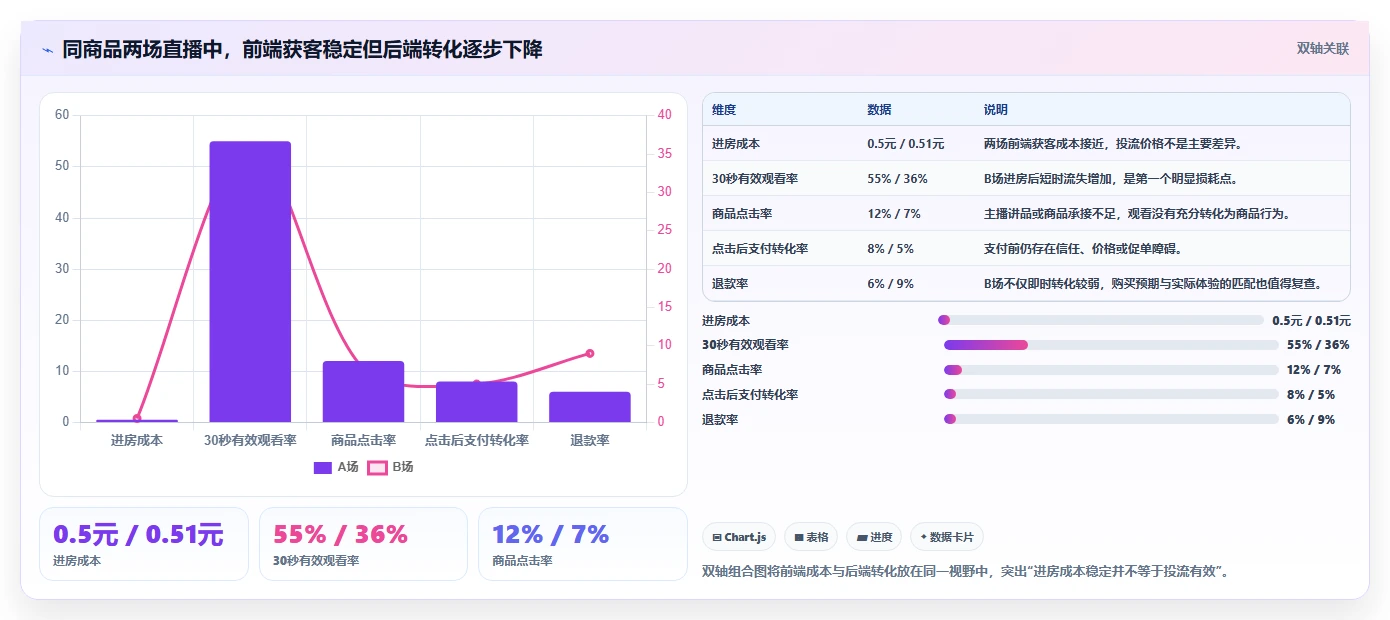The width and height of the screenshot is (1390, 620).
Task: Click the 退款率 progress bar
Action: [x=1111, y=419]
